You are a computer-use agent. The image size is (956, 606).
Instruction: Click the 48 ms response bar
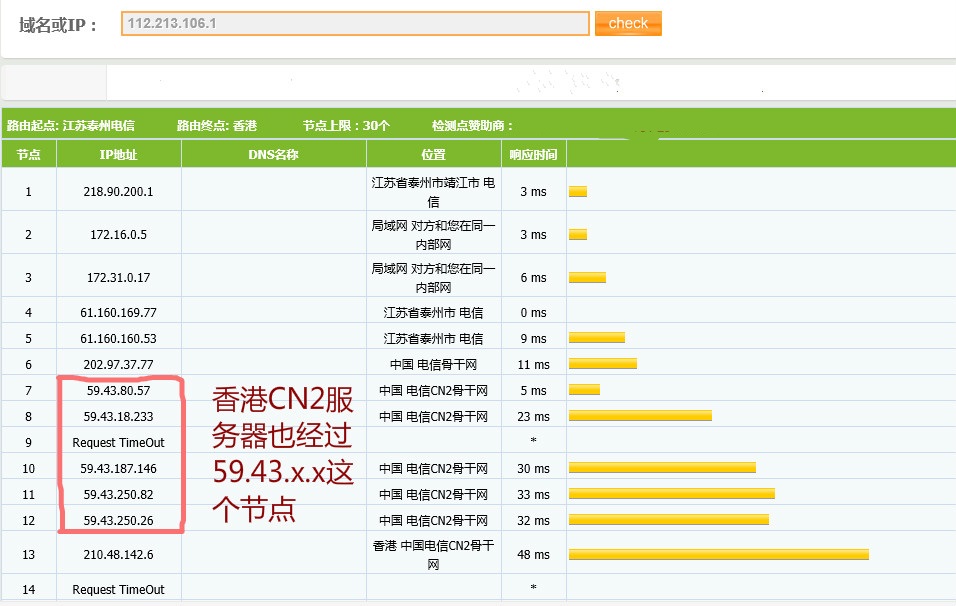point(718,555)
